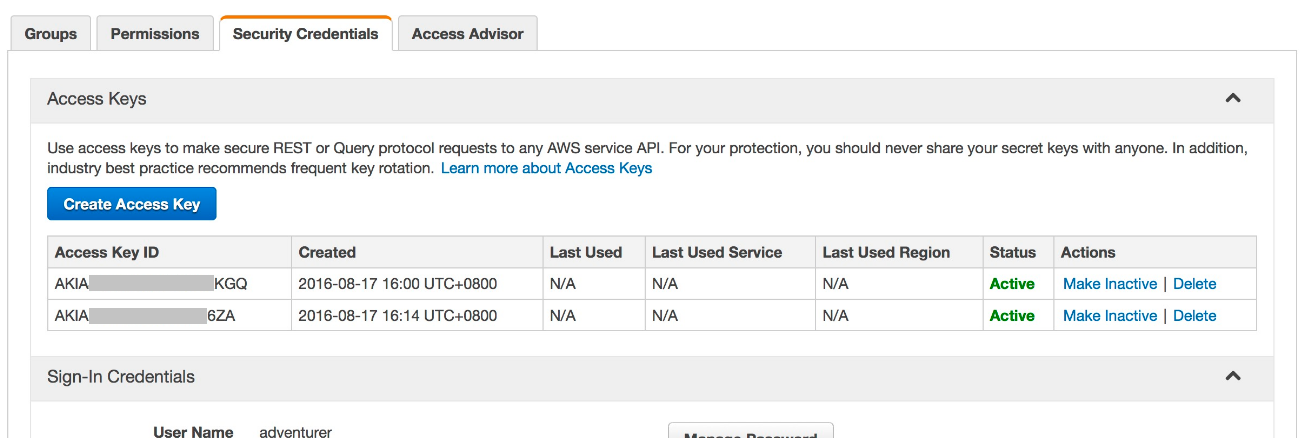Make the 6ZA access key inactive
The width and height of the screenshot is (1305, 438).
pos(1109,316)
